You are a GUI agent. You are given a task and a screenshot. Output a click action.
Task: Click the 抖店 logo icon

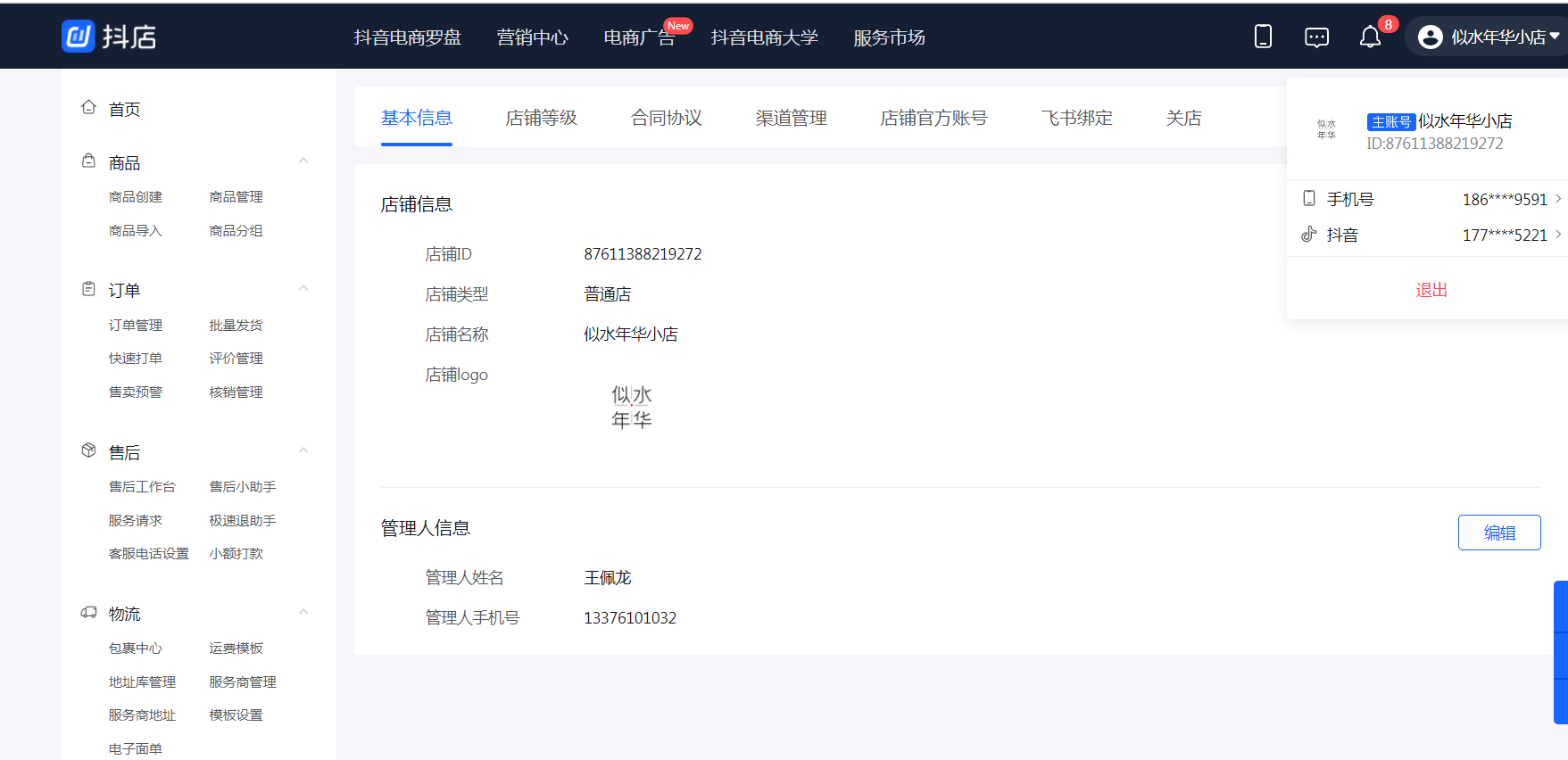[79, 37]
